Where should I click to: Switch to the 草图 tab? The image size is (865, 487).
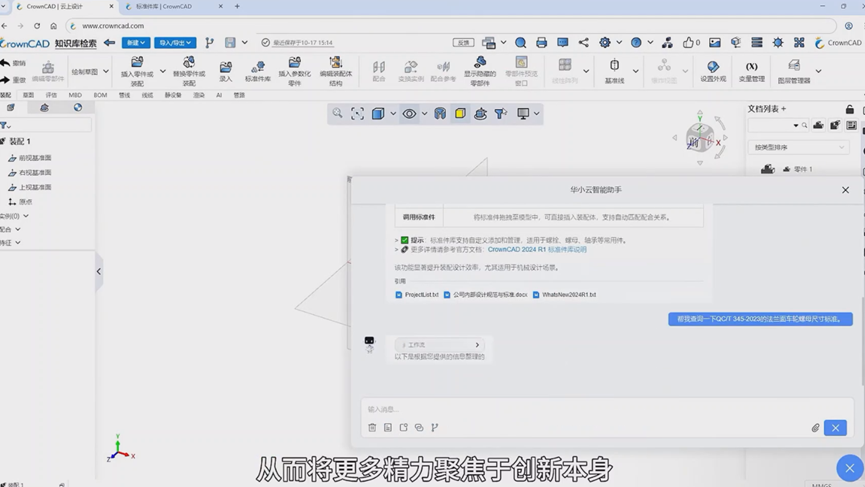click(28, 95)
